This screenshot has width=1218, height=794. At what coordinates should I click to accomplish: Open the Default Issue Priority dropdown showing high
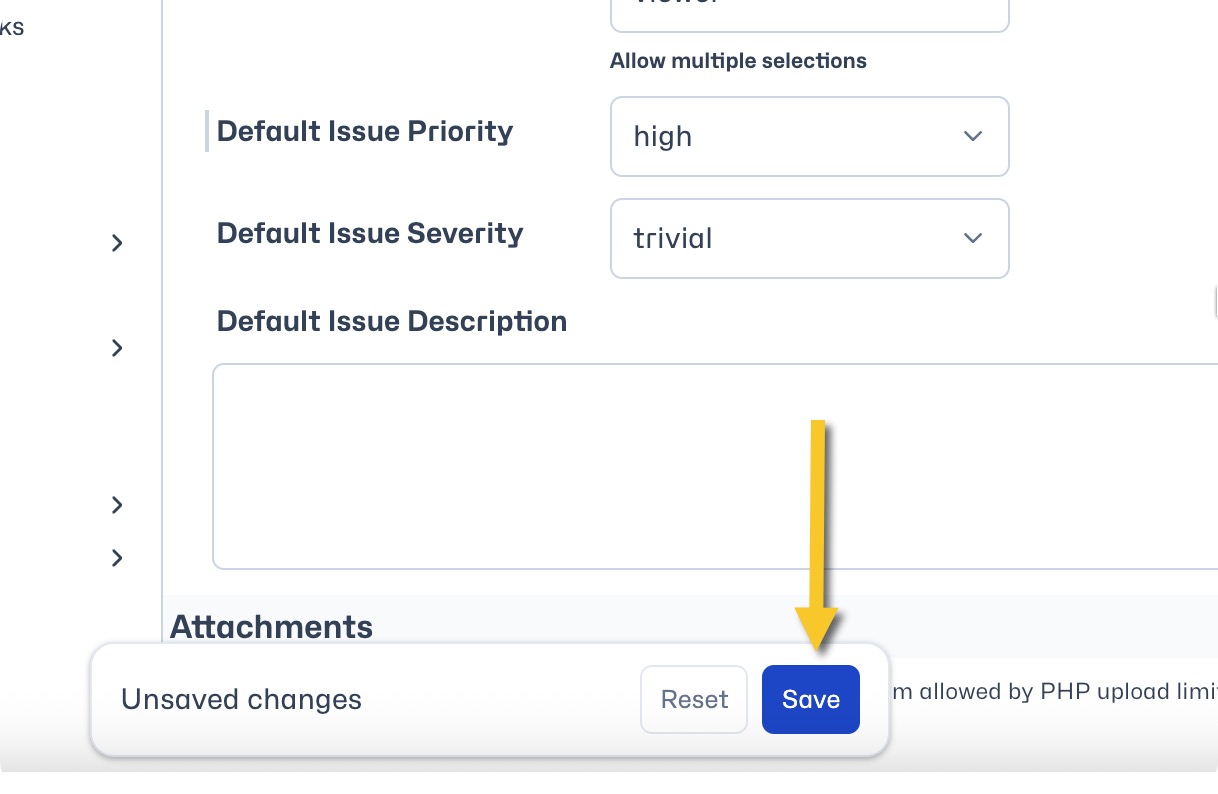(x=809, y=136)
